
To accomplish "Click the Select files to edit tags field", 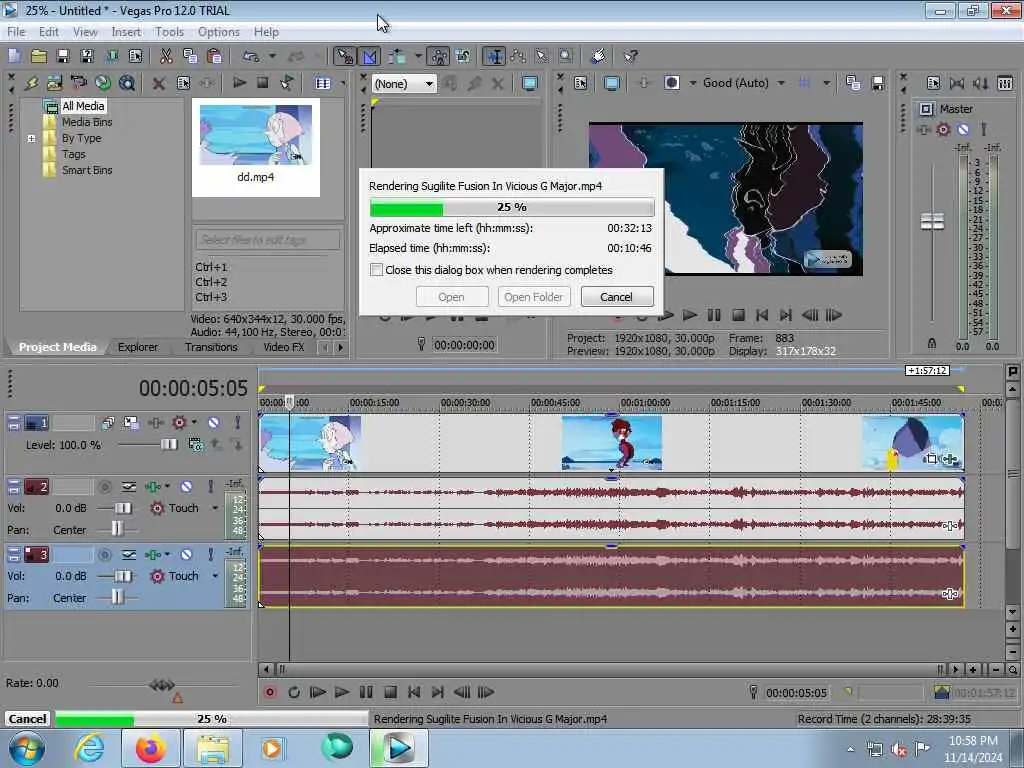I will [x=266, y=240].
